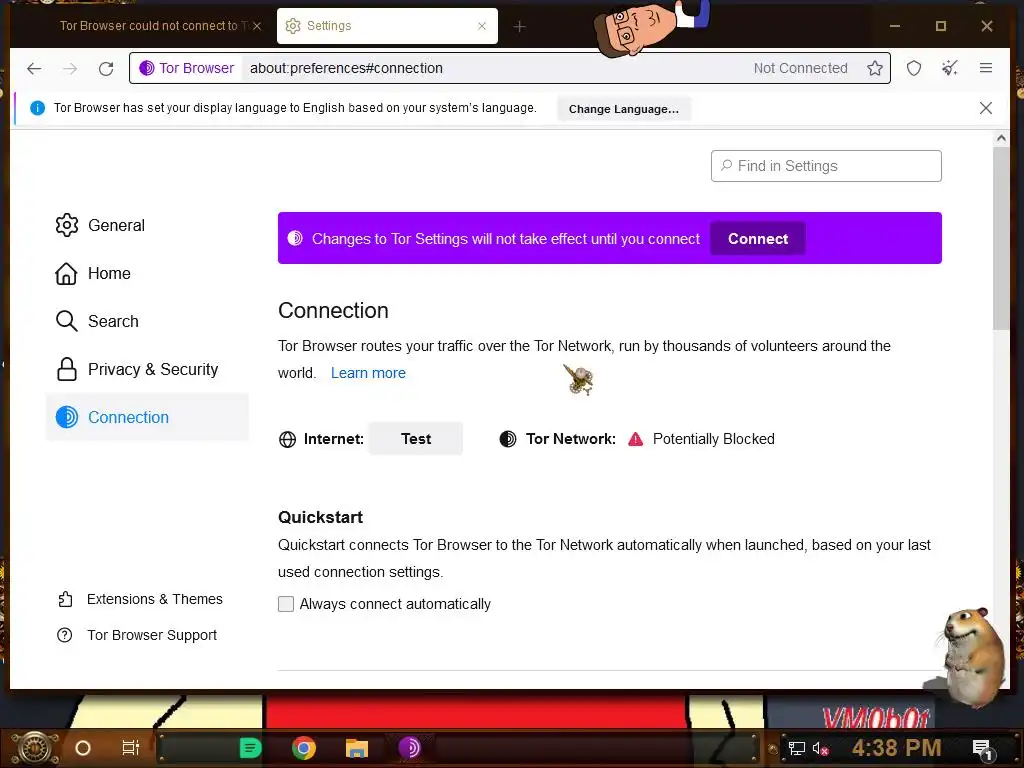Open General settings category
This screenshot has width=1024, height=768.
point(147,225)
